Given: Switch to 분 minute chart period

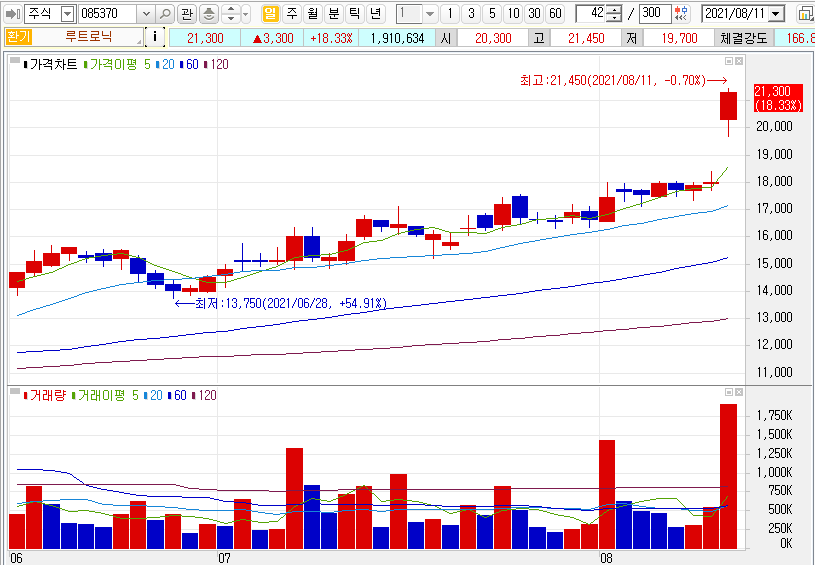Looking at the screenshot, I should coord(333,14).
